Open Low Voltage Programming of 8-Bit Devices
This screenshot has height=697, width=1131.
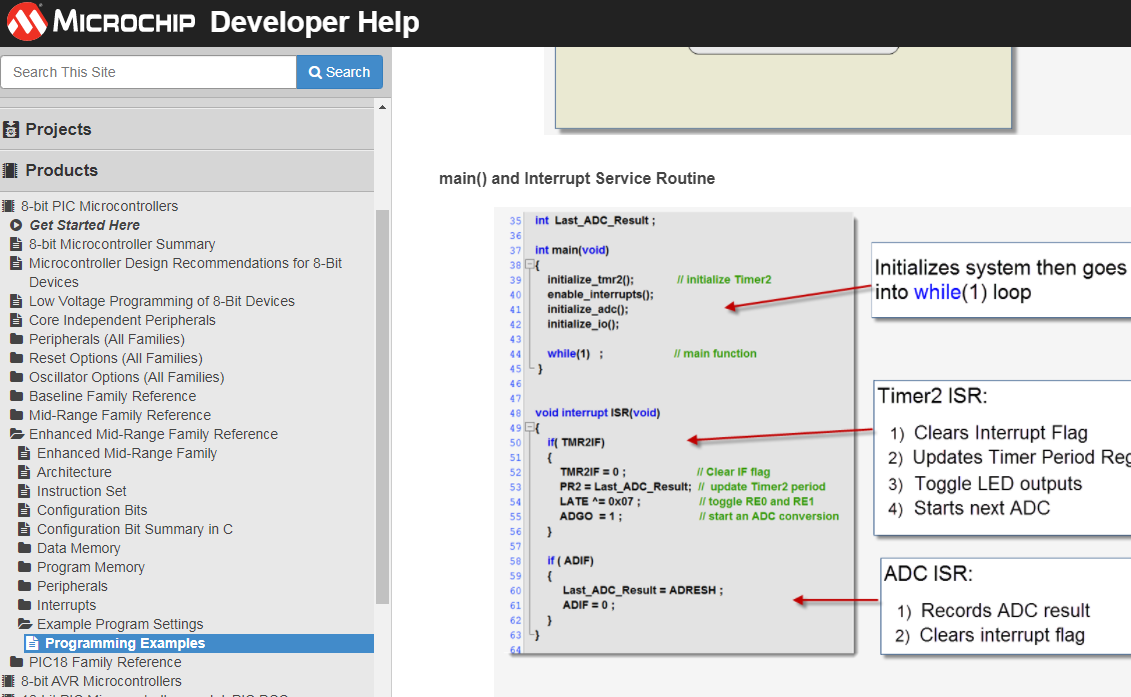coord(162,301)
